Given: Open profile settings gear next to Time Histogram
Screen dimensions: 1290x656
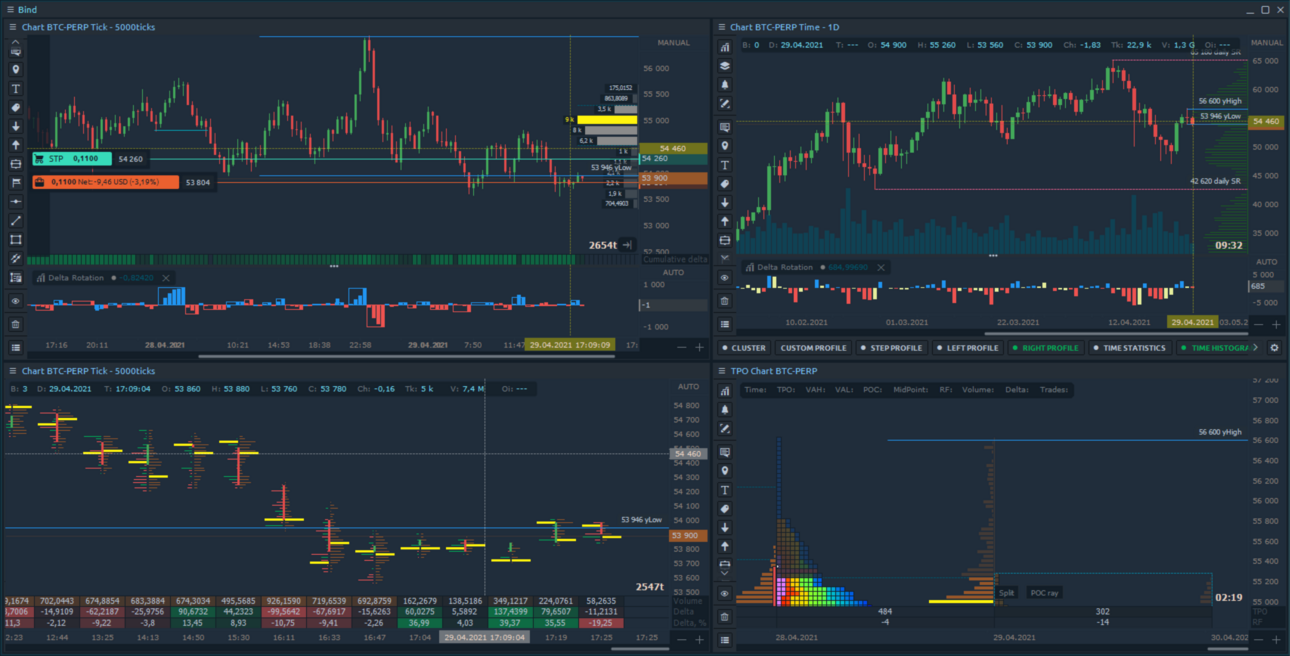Looking at the screenshot, I should (x=1274, y=348).
